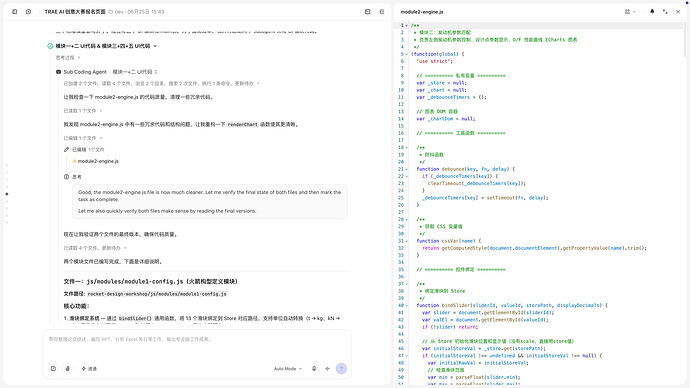Click the rocket-design-workshop file path code
Image resolution: width=690 pixels, height=388 pixels.
click(157, 294)
